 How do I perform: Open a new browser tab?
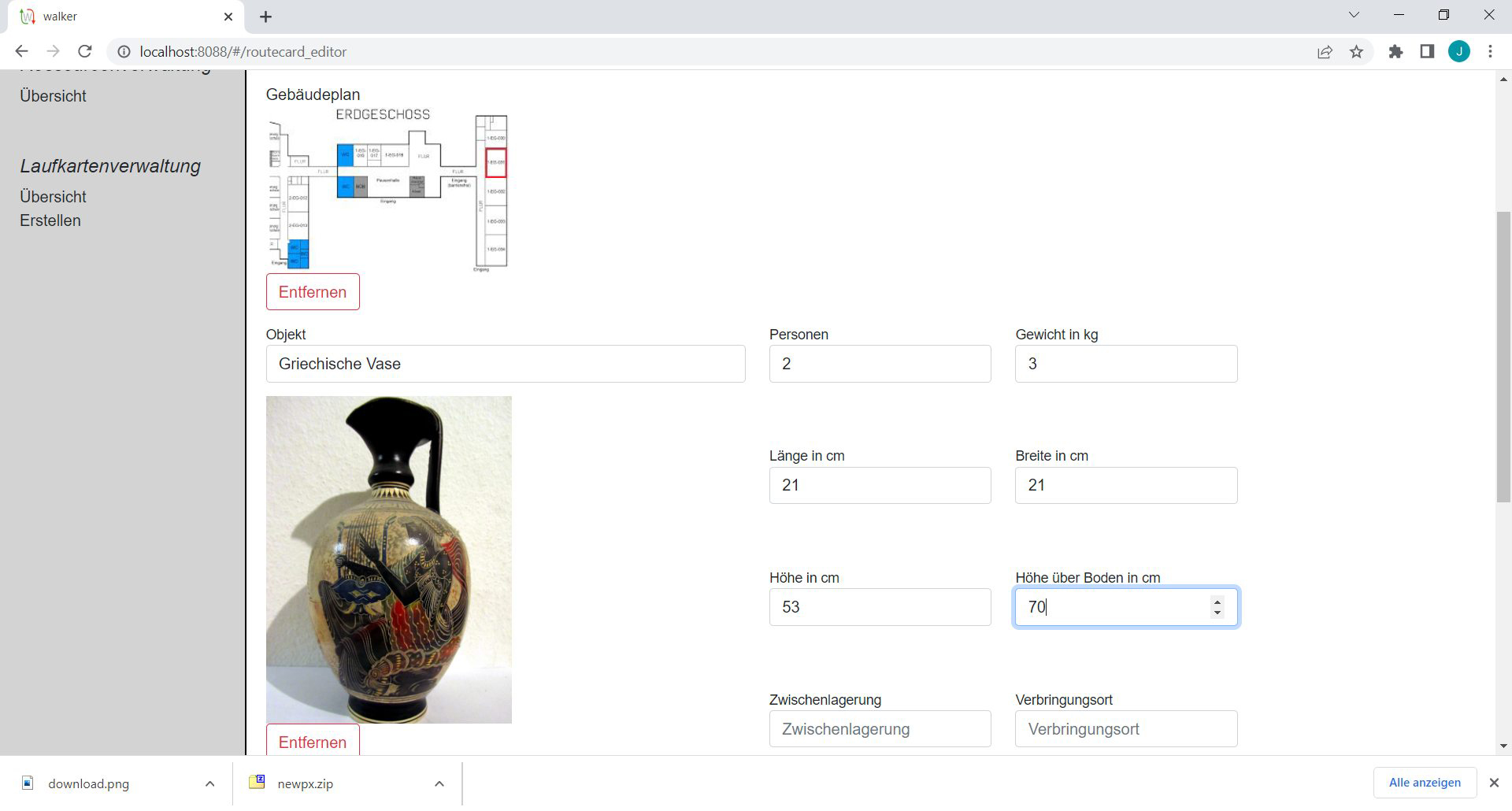click(266, 17)
